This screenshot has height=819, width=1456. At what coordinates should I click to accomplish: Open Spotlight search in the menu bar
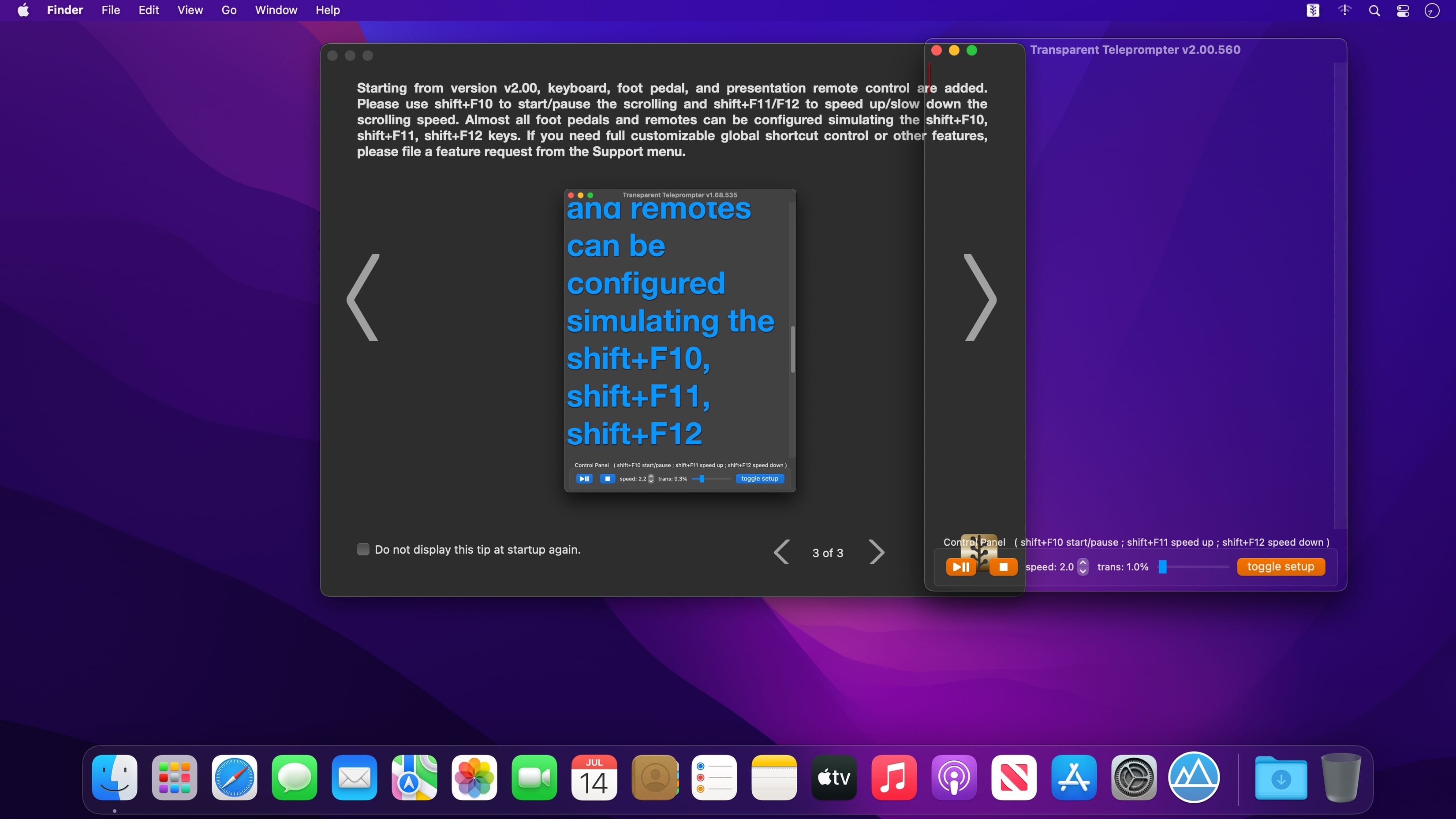[x=1374, y=10]
